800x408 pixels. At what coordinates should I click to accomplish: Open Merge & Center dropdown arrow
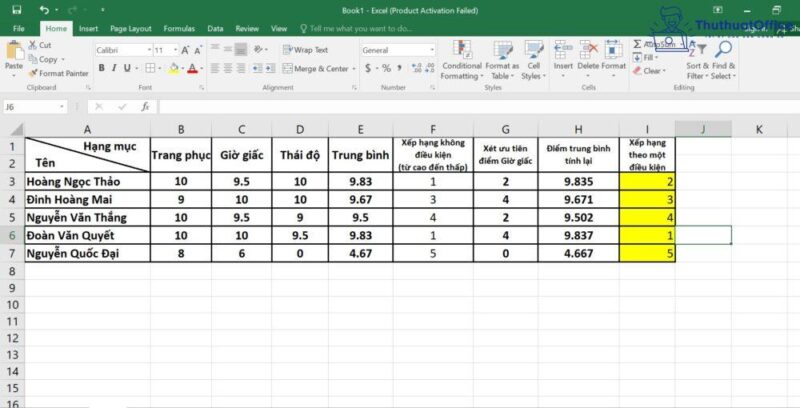(354, 68)
